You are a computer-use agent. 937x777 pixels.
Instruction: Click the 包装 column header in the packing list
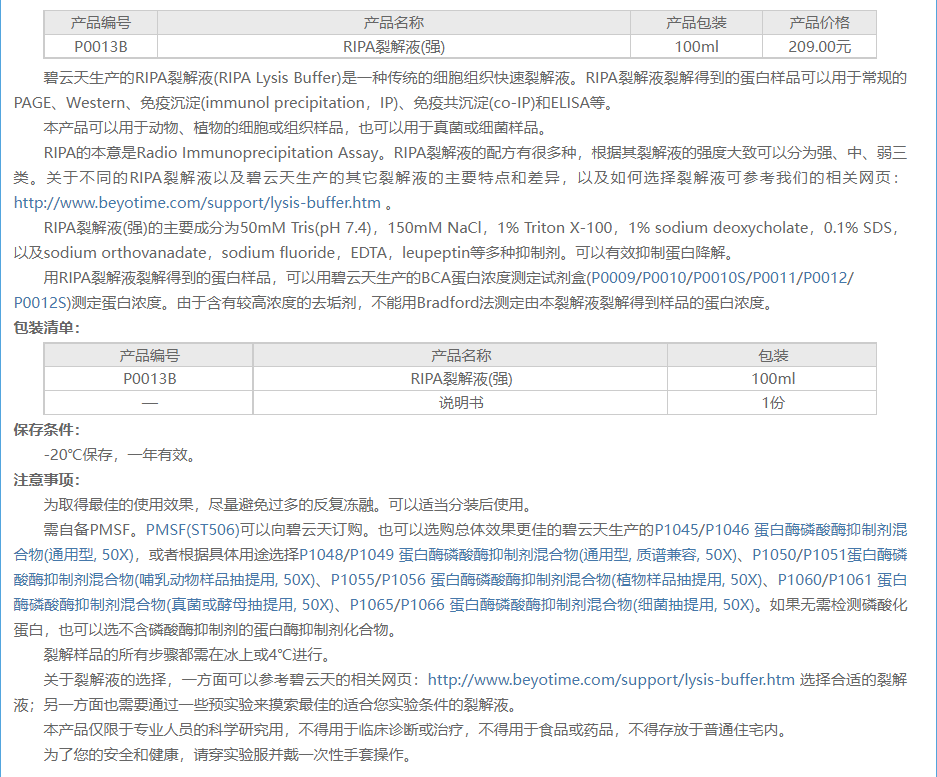click(773, 356)
